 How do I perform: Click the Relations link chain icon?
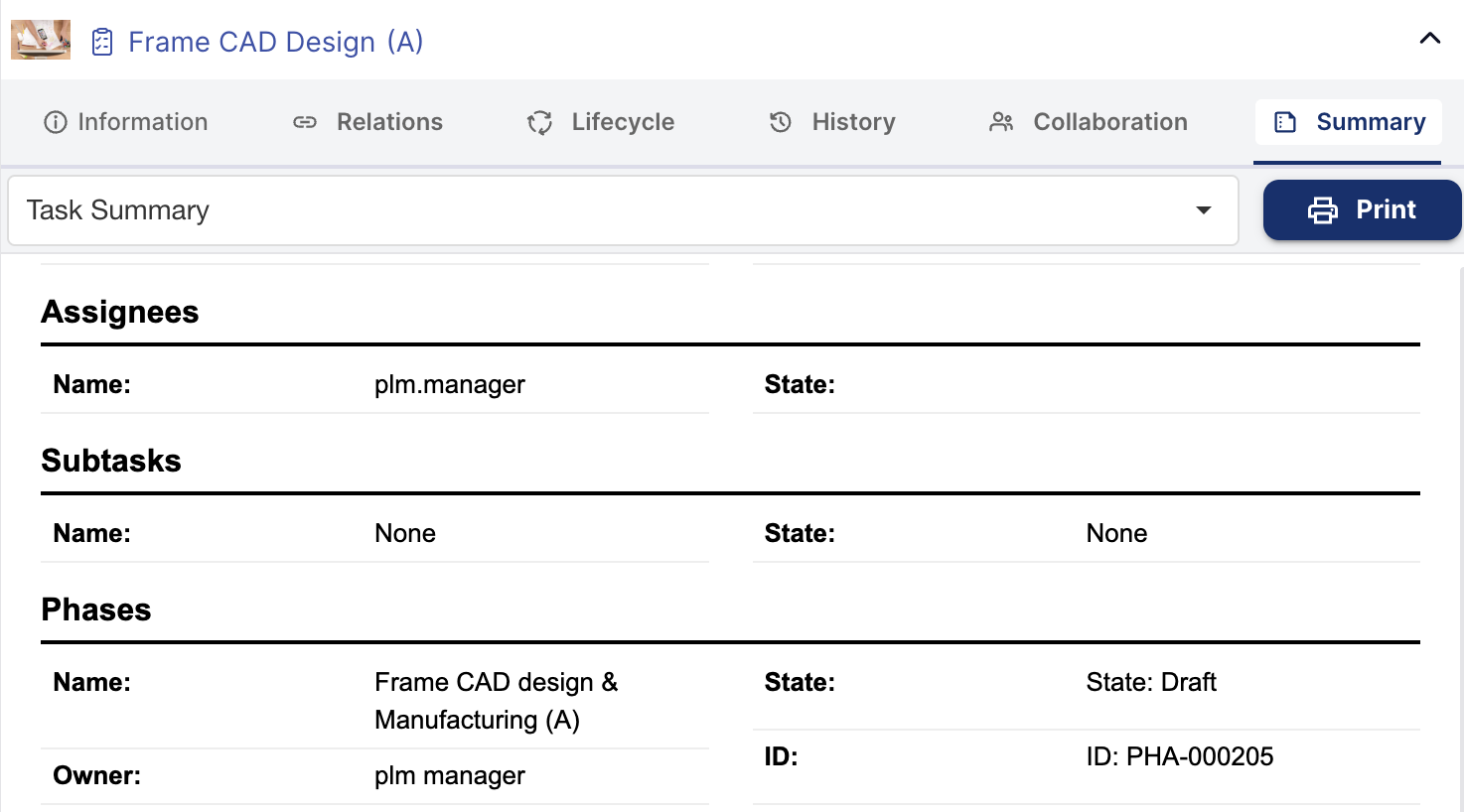point(305,122)
